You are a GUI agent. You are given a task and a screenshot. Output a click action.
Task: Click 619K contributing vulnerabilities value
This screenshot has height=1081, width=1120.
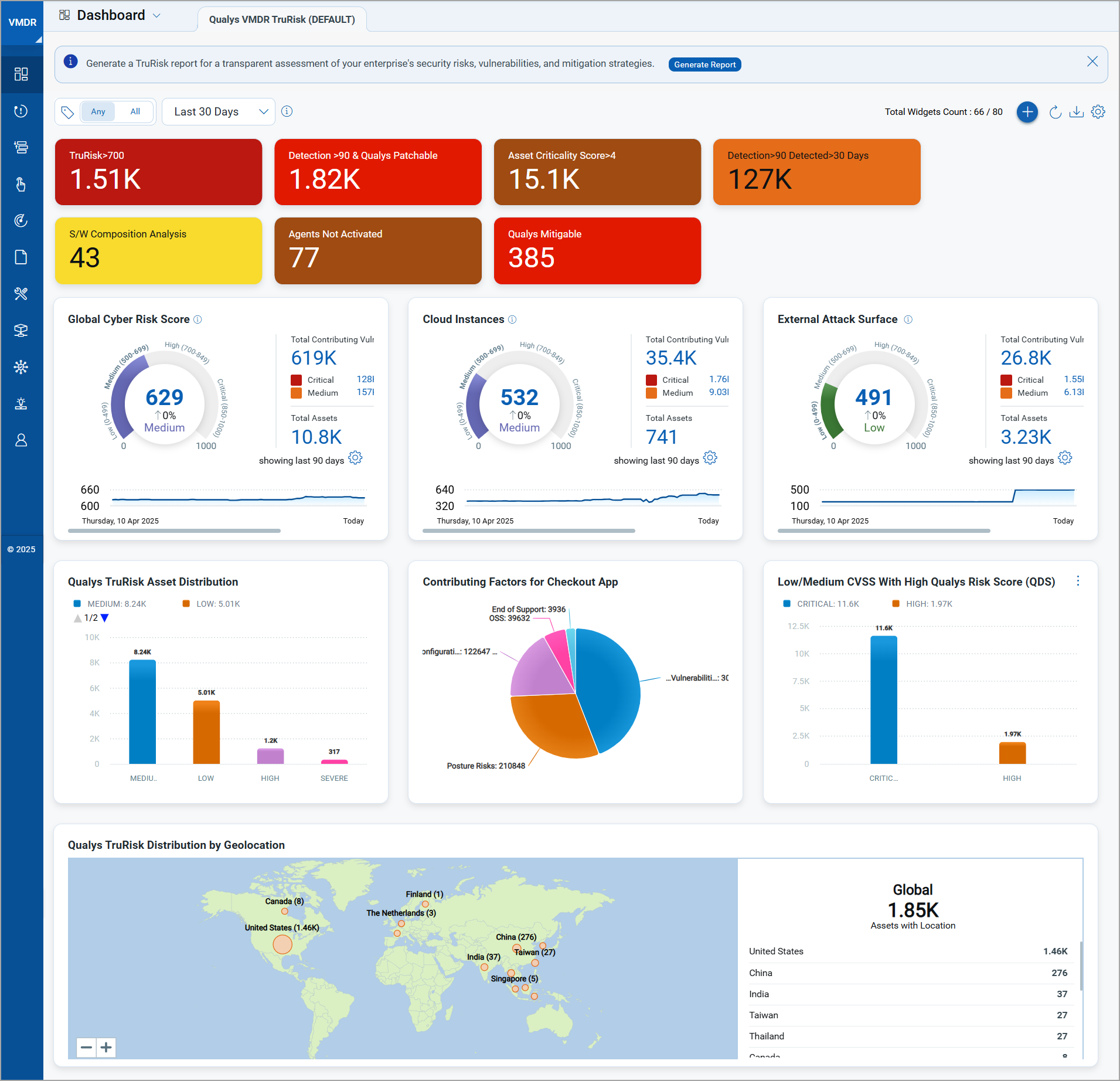point(314,358)
